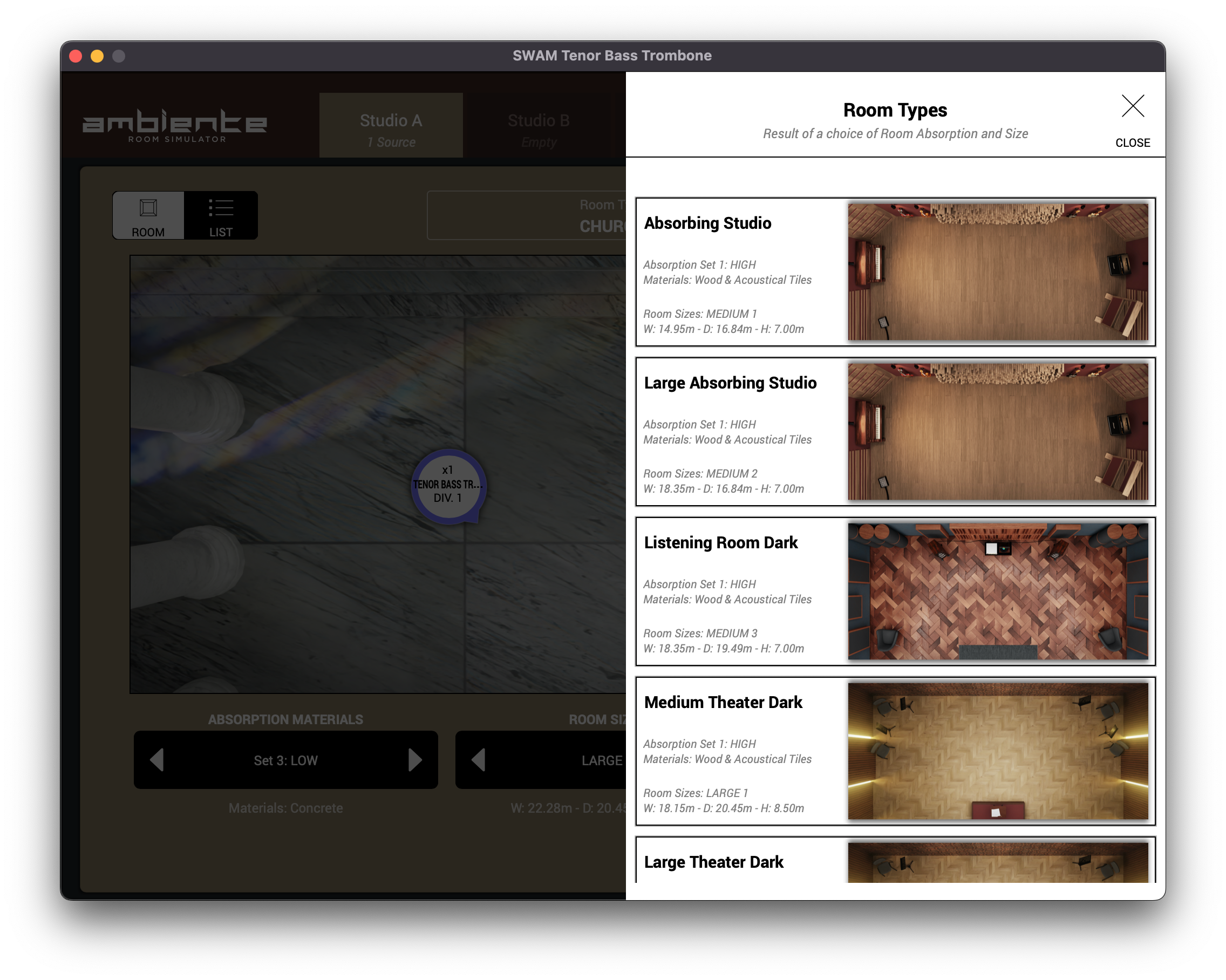The height and width of the screenshot is (980, 1226).
Task: Choose Absorbing Studio room thumbnail
Action: pyautogui.click(x=997, y=272)
